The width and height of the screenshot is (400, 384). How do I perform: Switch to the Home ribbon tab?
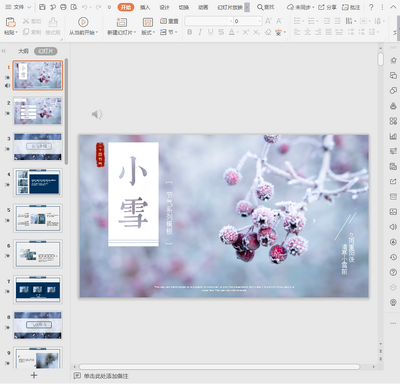(126, 7)
